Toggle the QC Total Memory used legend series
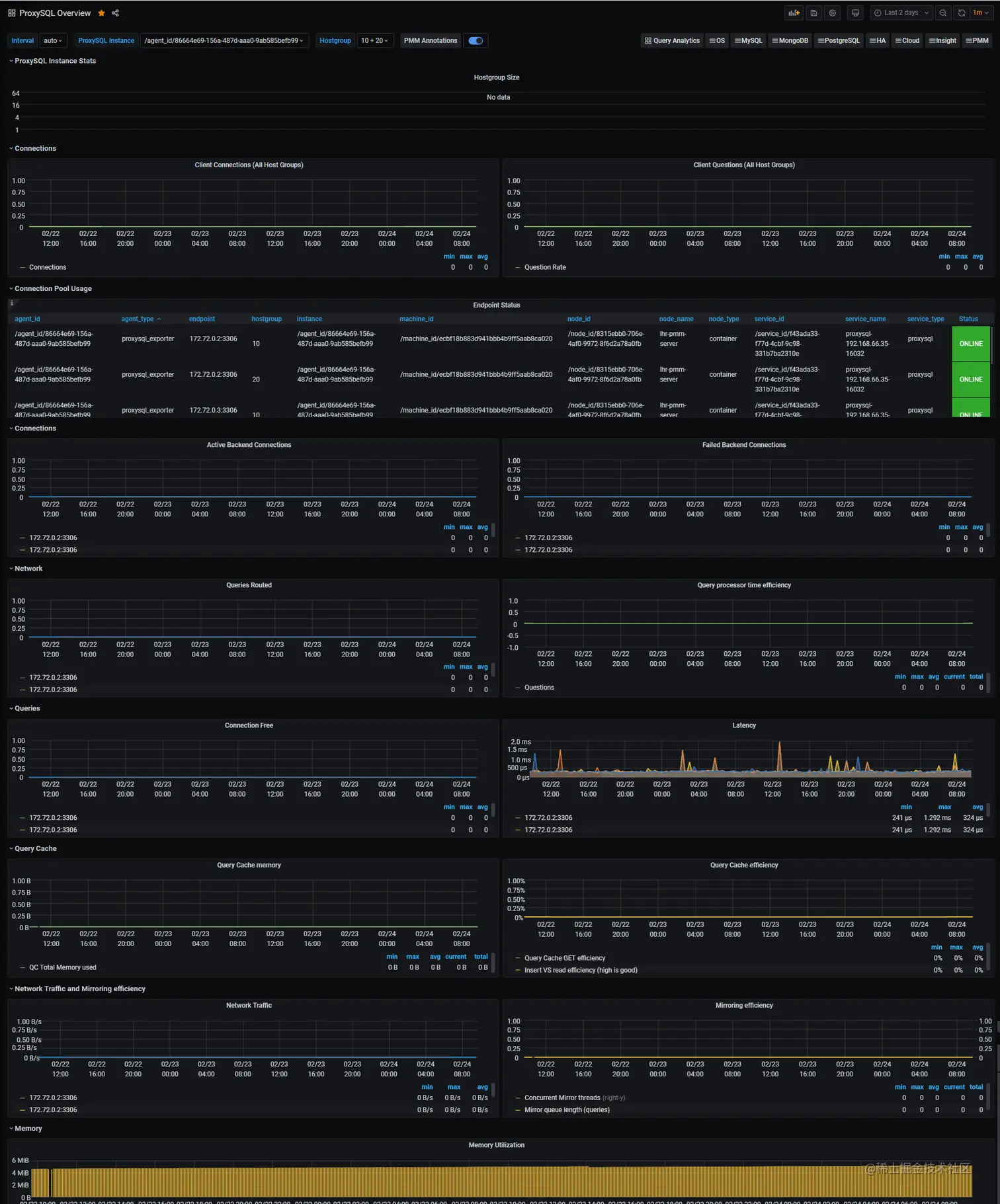Viewport: 1000px width, 1204px height. tap(63, 967)
